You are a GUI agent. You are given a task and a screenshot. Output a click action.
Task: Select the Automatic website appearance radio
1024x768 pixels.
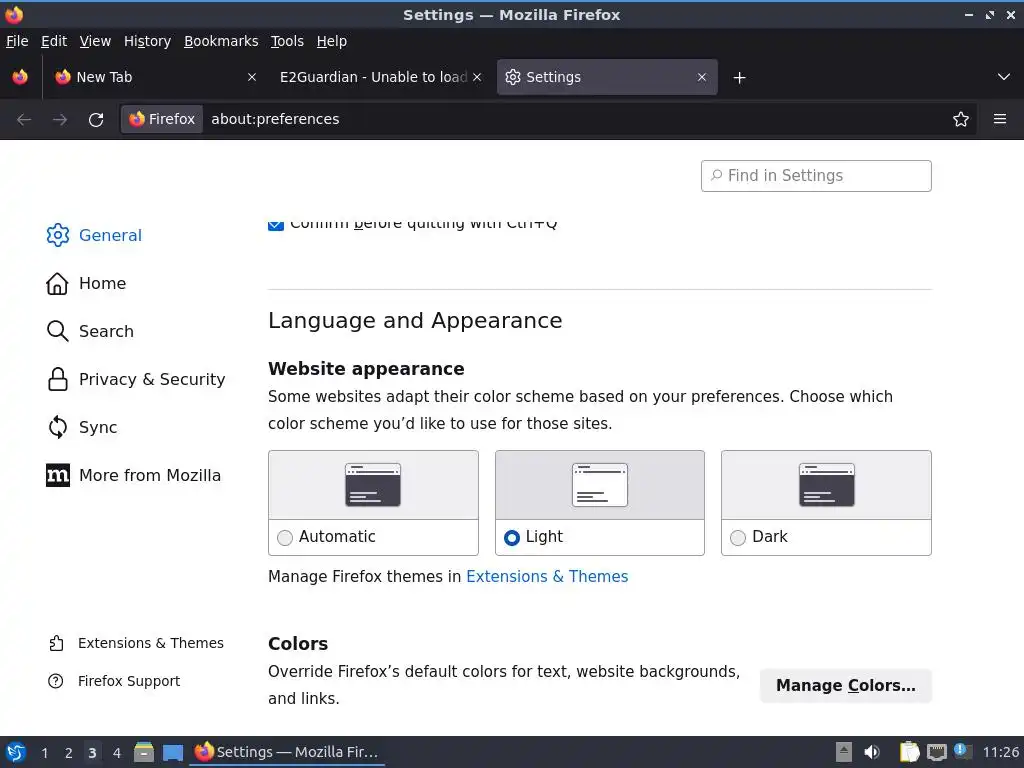(x=285, y=537)
